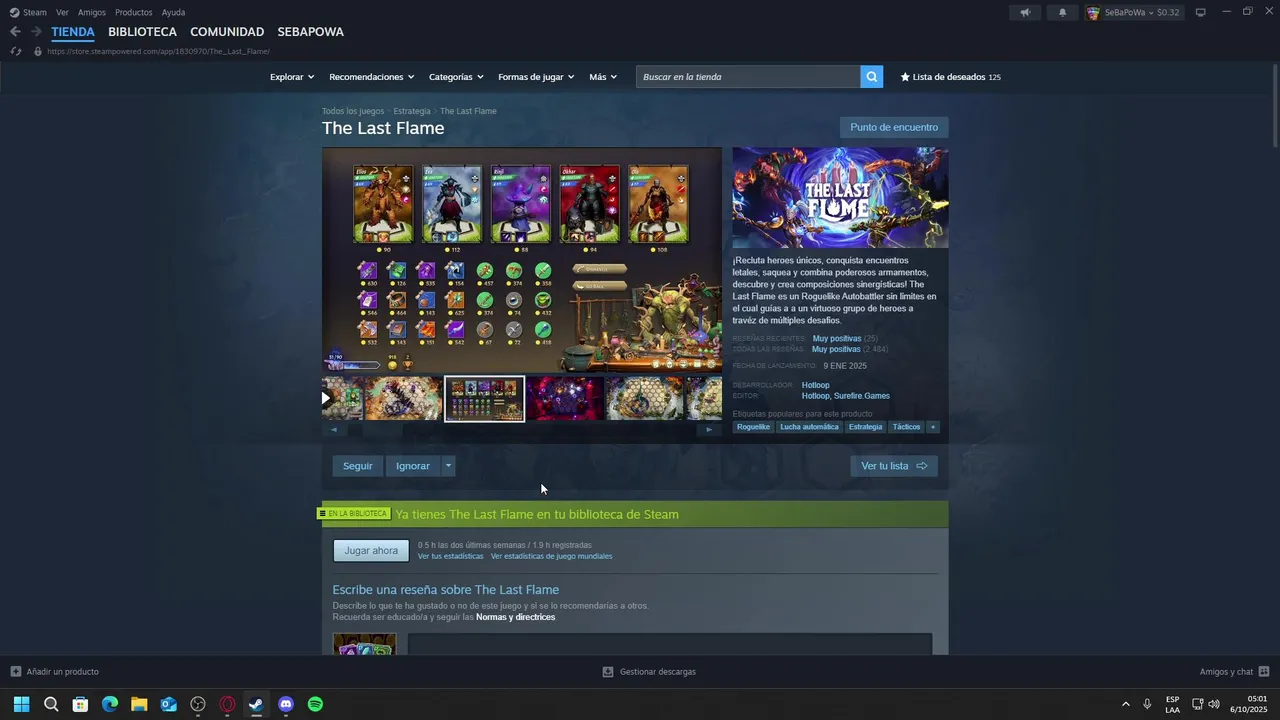Open the Microsoft Store from the taskbar
The image size is (1280, 720).
click(x=80, y=704)
